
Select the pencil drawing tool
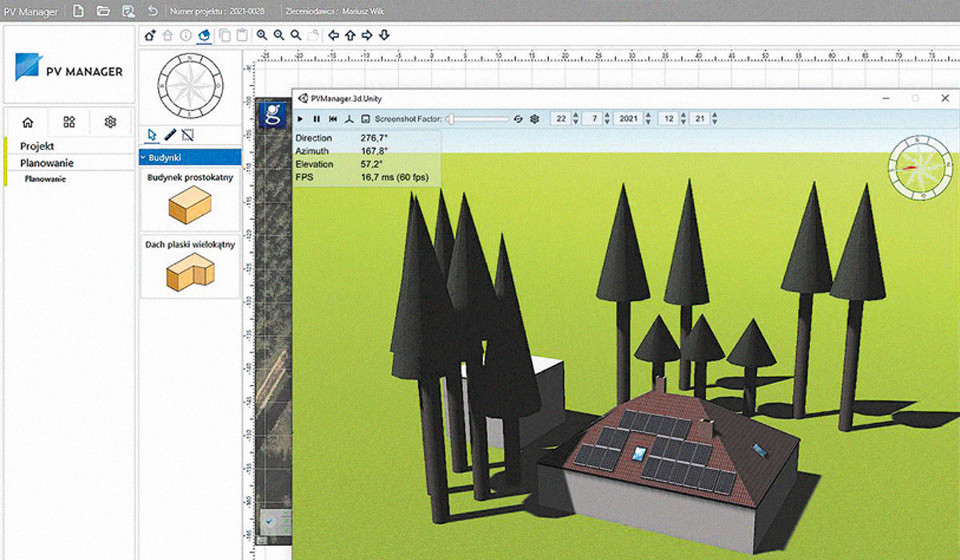tap(170, 135)
